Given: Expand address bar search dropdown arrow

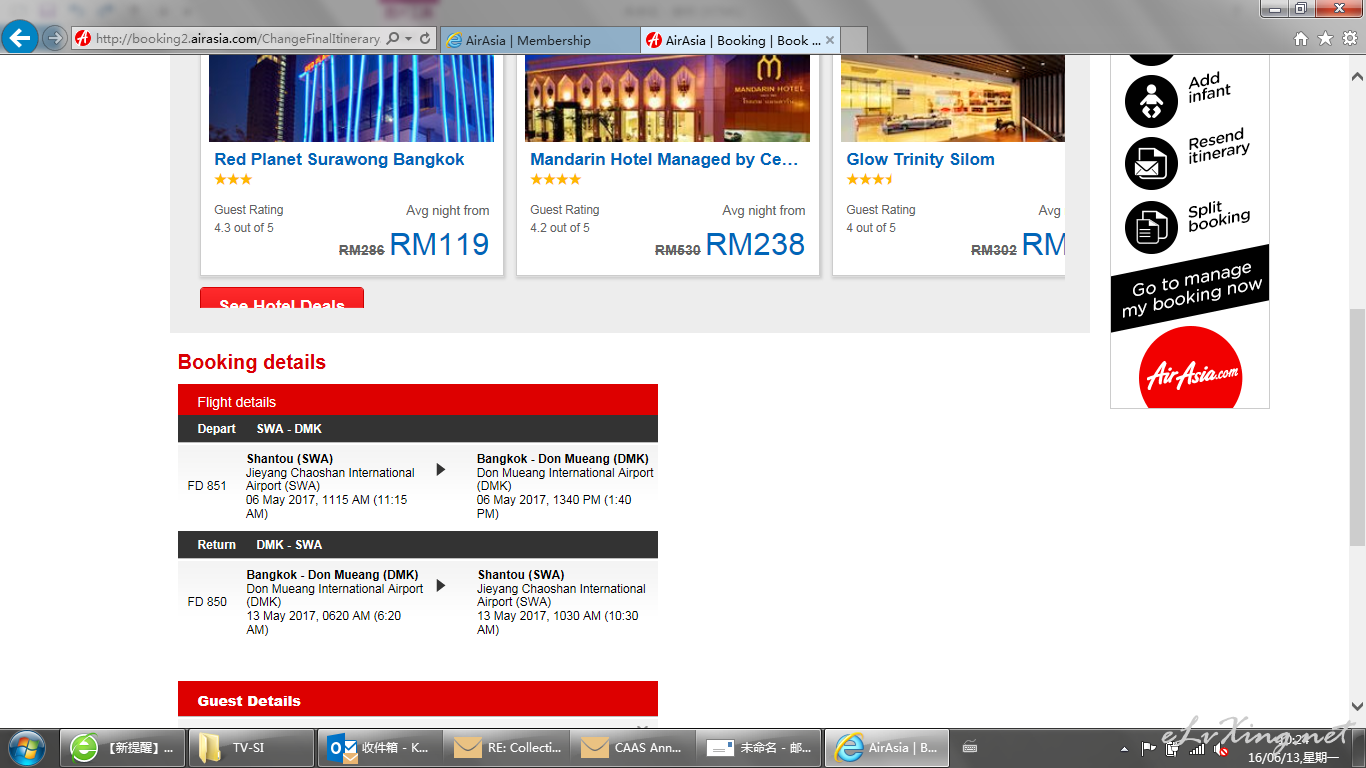Looking at the screenshot, I should [408, 39].
